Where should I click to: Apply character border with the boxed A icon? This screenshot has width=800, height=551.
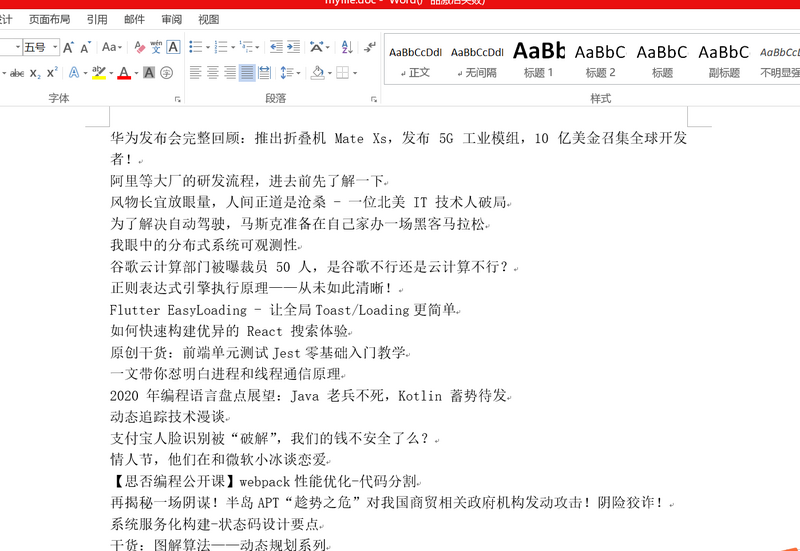(x=173, y=47)
